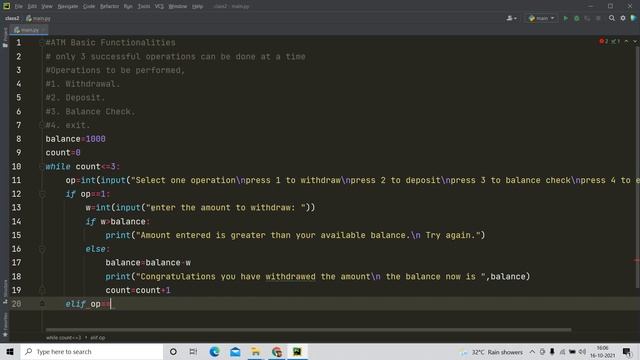Click fold end marker on line 19
Image resolution: width=640 pixels, height=360 pixels.
point(42,290)
